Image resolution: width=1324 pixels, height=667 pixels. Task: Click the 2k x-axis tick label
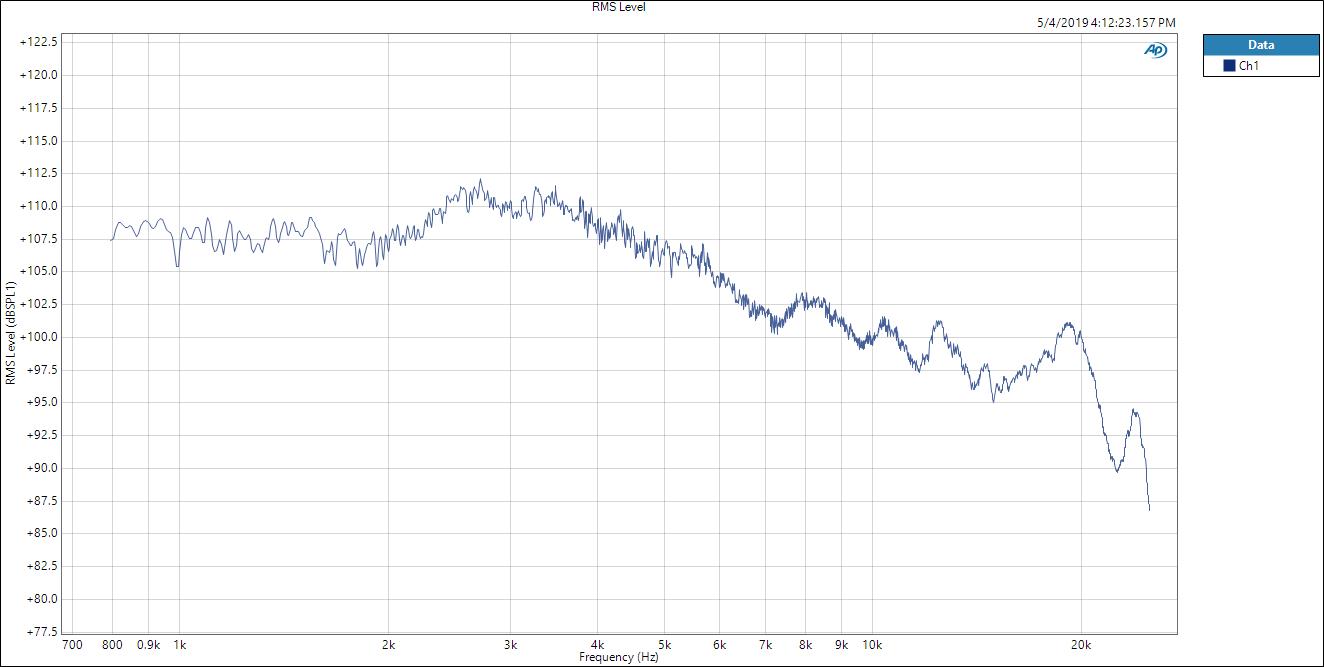389,645
